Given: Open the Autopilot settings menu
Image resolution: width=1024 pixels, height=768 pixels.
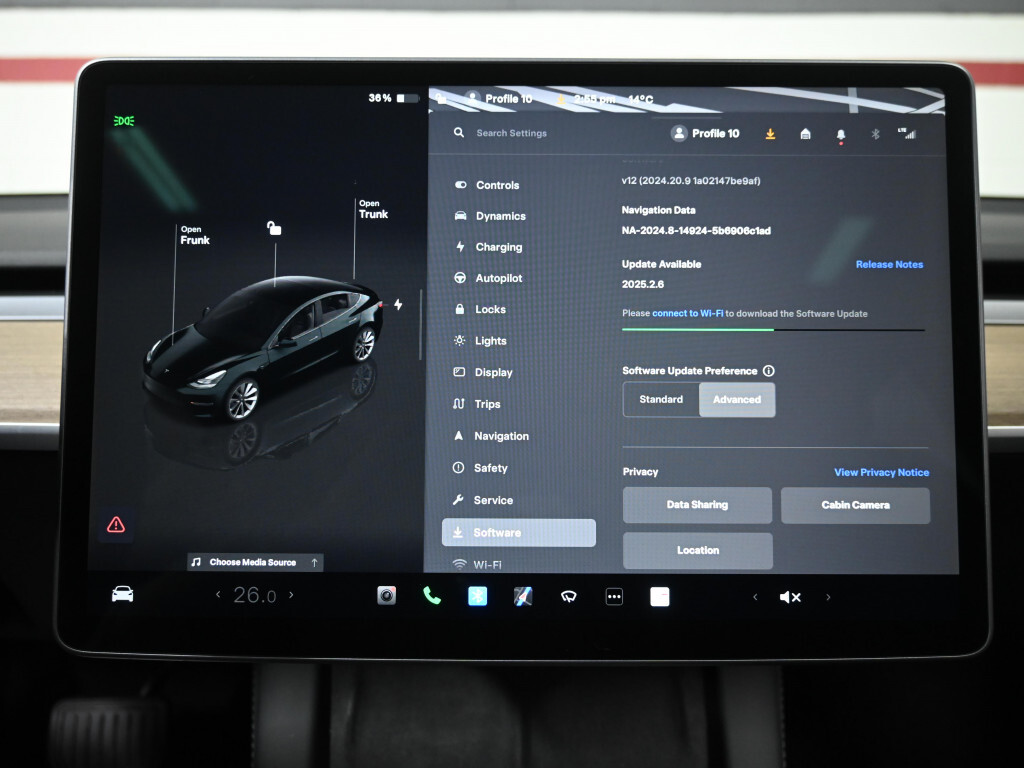Looking at the screenshot, I should click(x=498, y=278).
